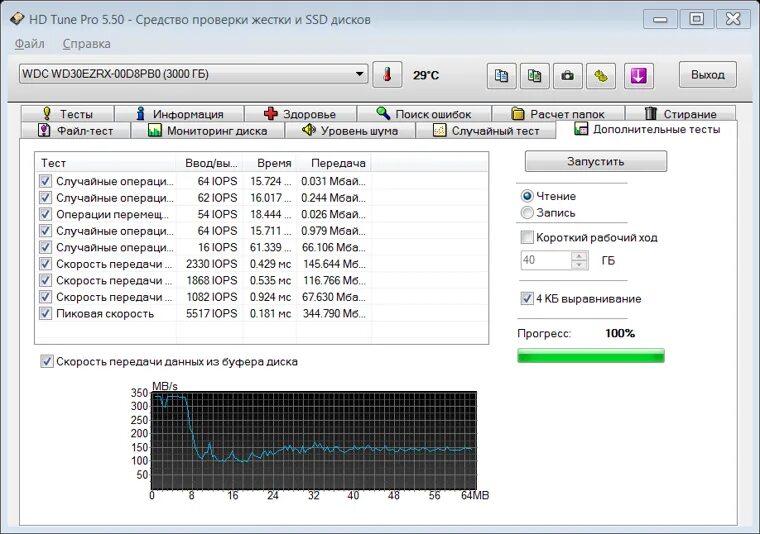This screenshot has width=760, height=534.
Task: Click the 344.790 Мб... transfer value
Action: coord(334,314)
